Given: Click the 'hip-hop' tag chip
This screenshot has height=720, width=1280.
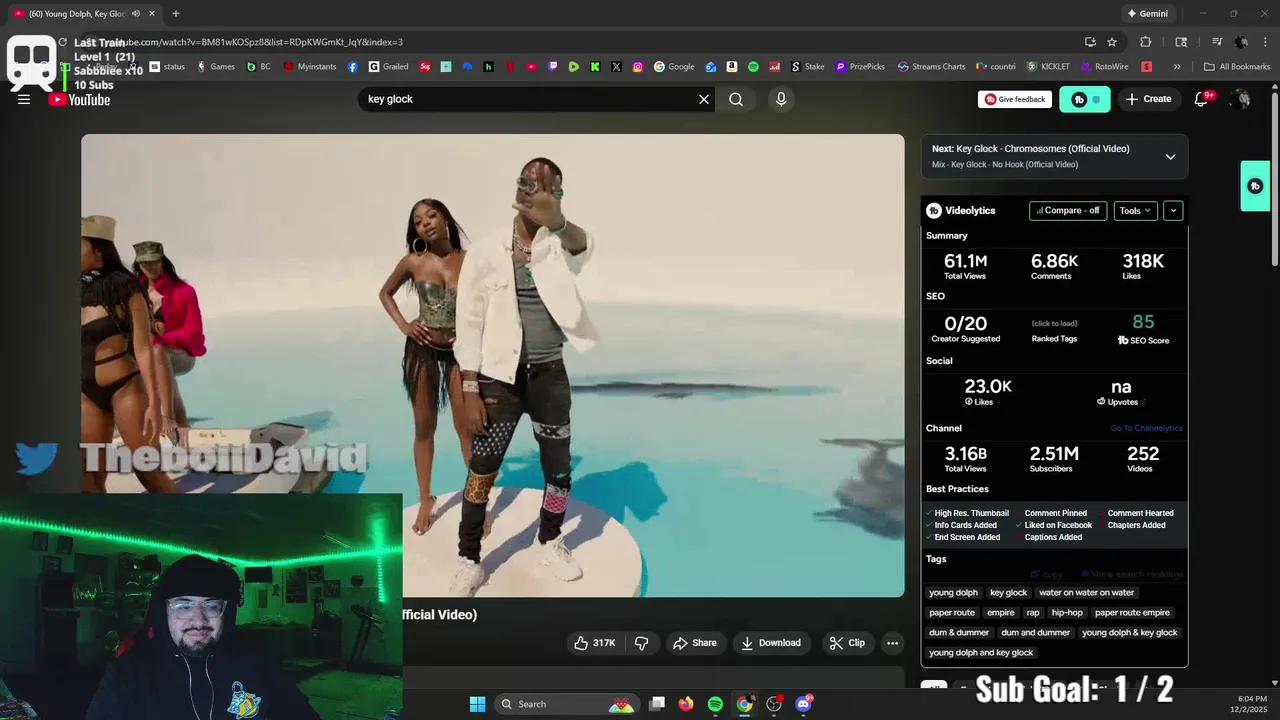Looking at the screenshot, I should click(x=1067, y=613).
